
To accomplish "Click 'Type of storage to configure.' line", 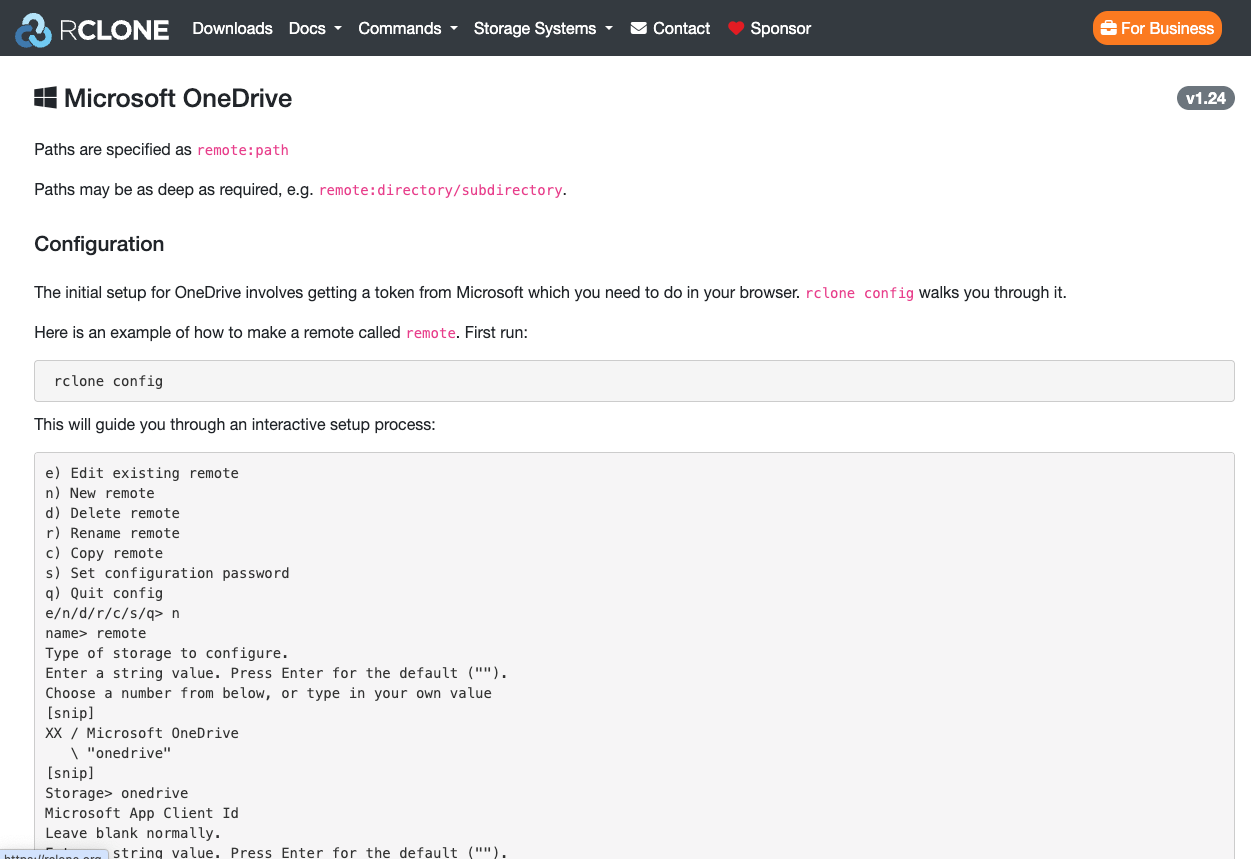I will pyautogui.click(x=167, y=653).
